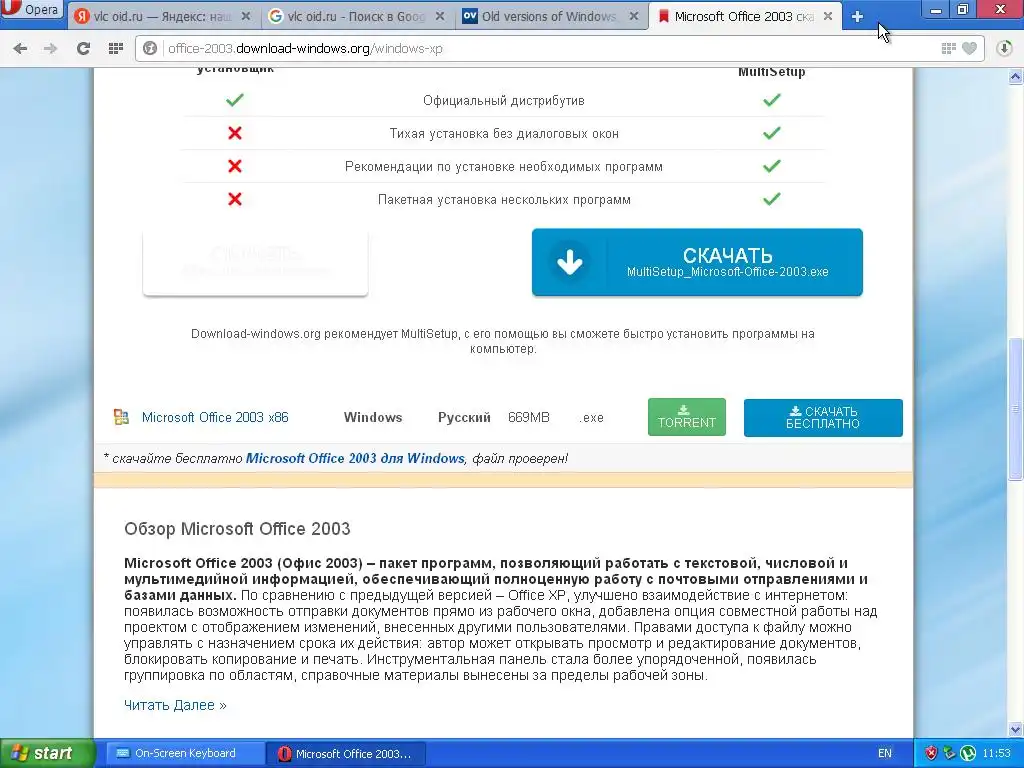Switch to On-Screen Keyboard taskbar item

click(x=184, y=753)
